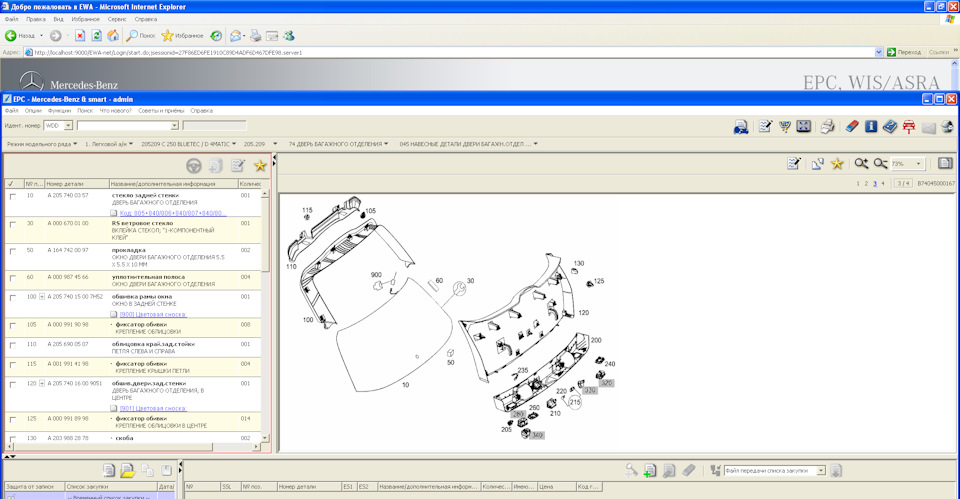Image resolution: width=960 pixels, height=499 pixels.
Task: Open EPC Файл menu
Action: pyautogui.click(x=12, y=111)
